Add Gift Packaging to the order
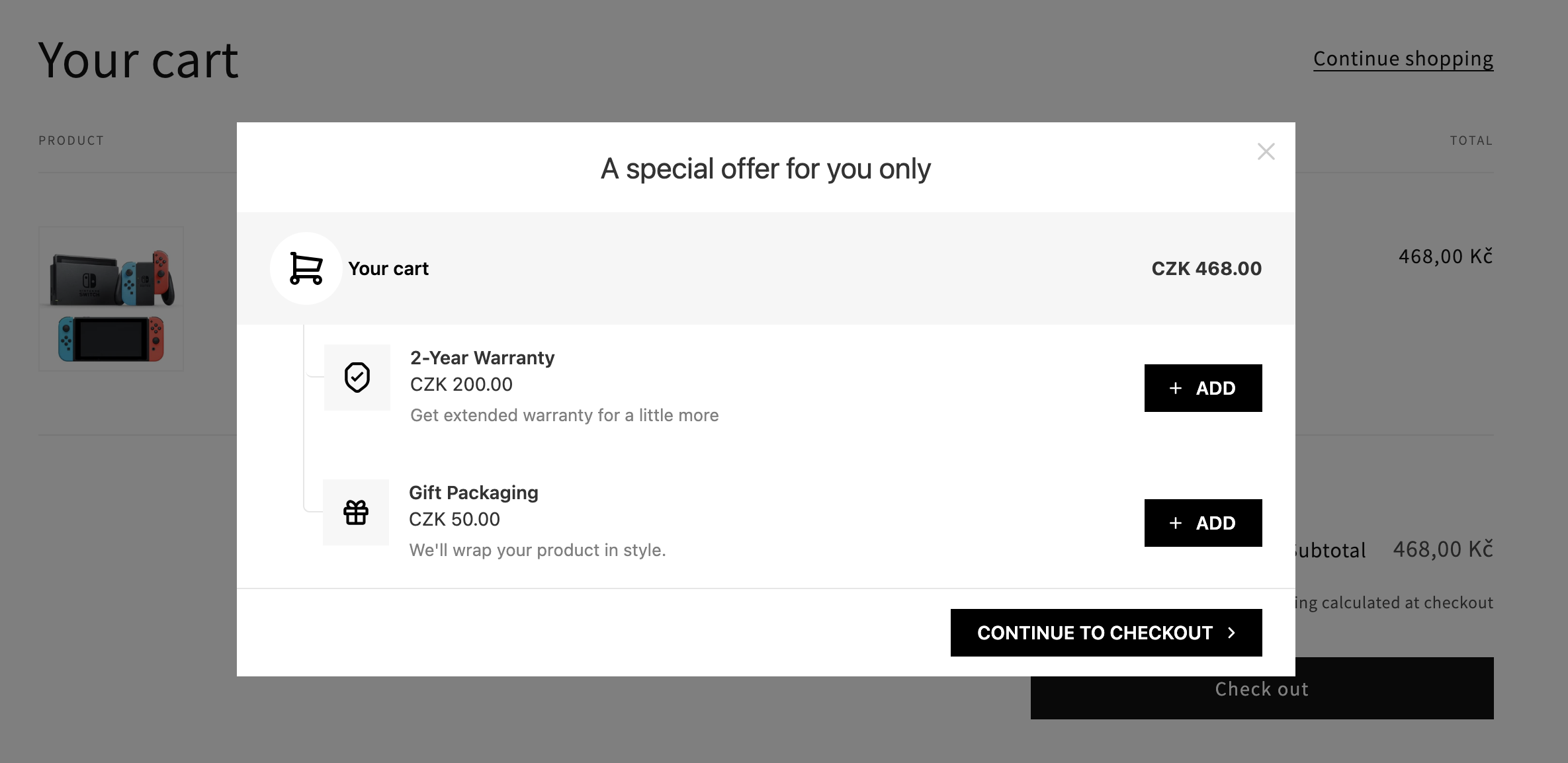The width and height of the screenshot is (1568, 763). click(x=1203, y=523)
